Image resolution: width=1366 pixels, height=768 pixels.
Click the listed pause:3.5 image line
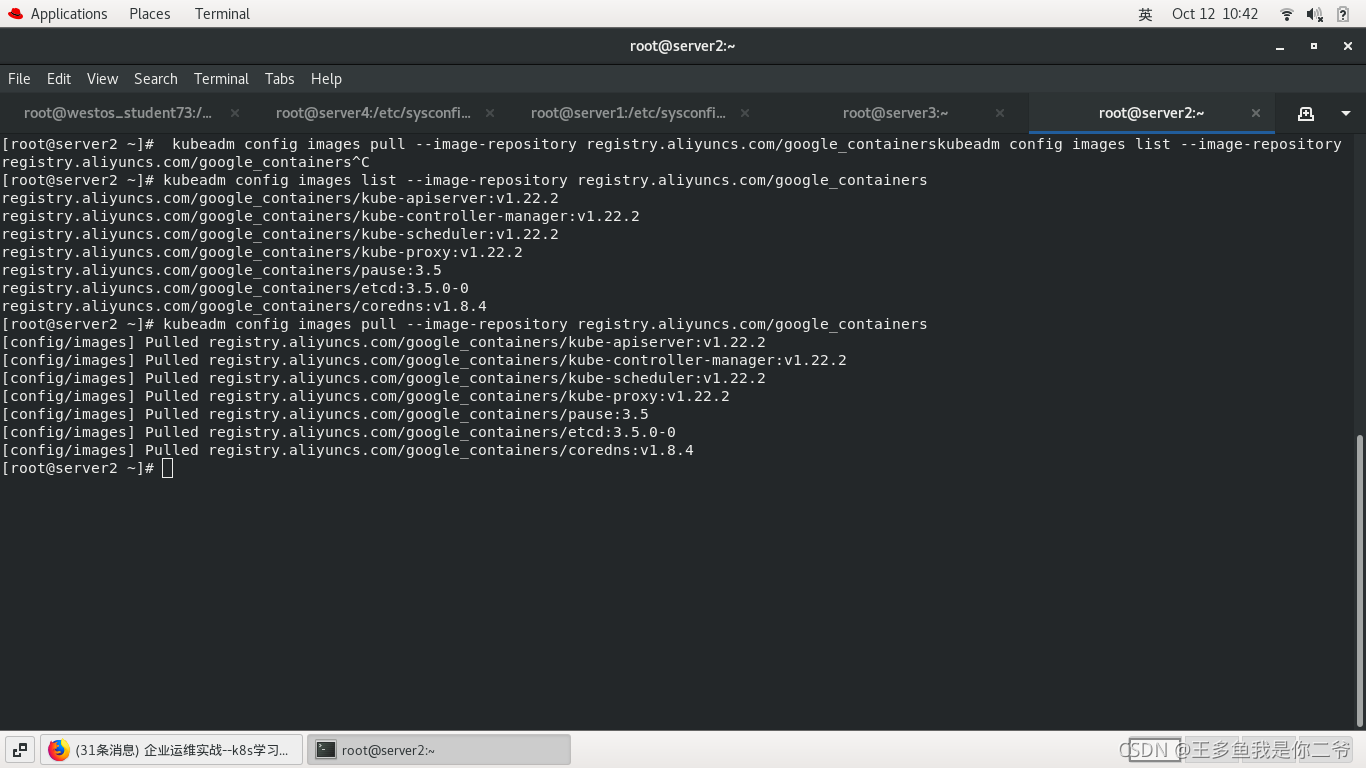222,270
